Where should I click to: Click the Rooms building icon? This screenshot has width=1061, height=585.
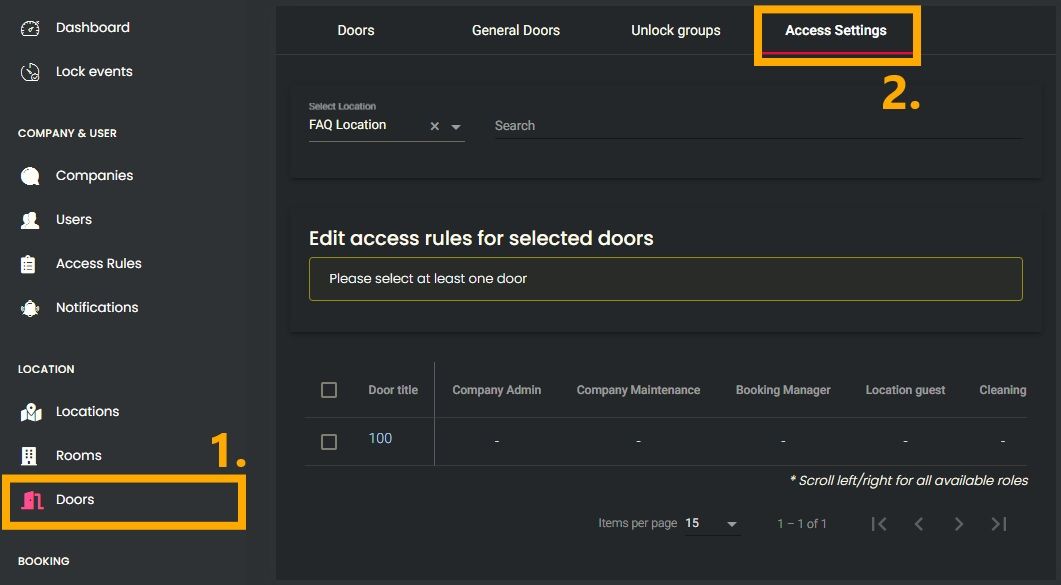point(29,456)
